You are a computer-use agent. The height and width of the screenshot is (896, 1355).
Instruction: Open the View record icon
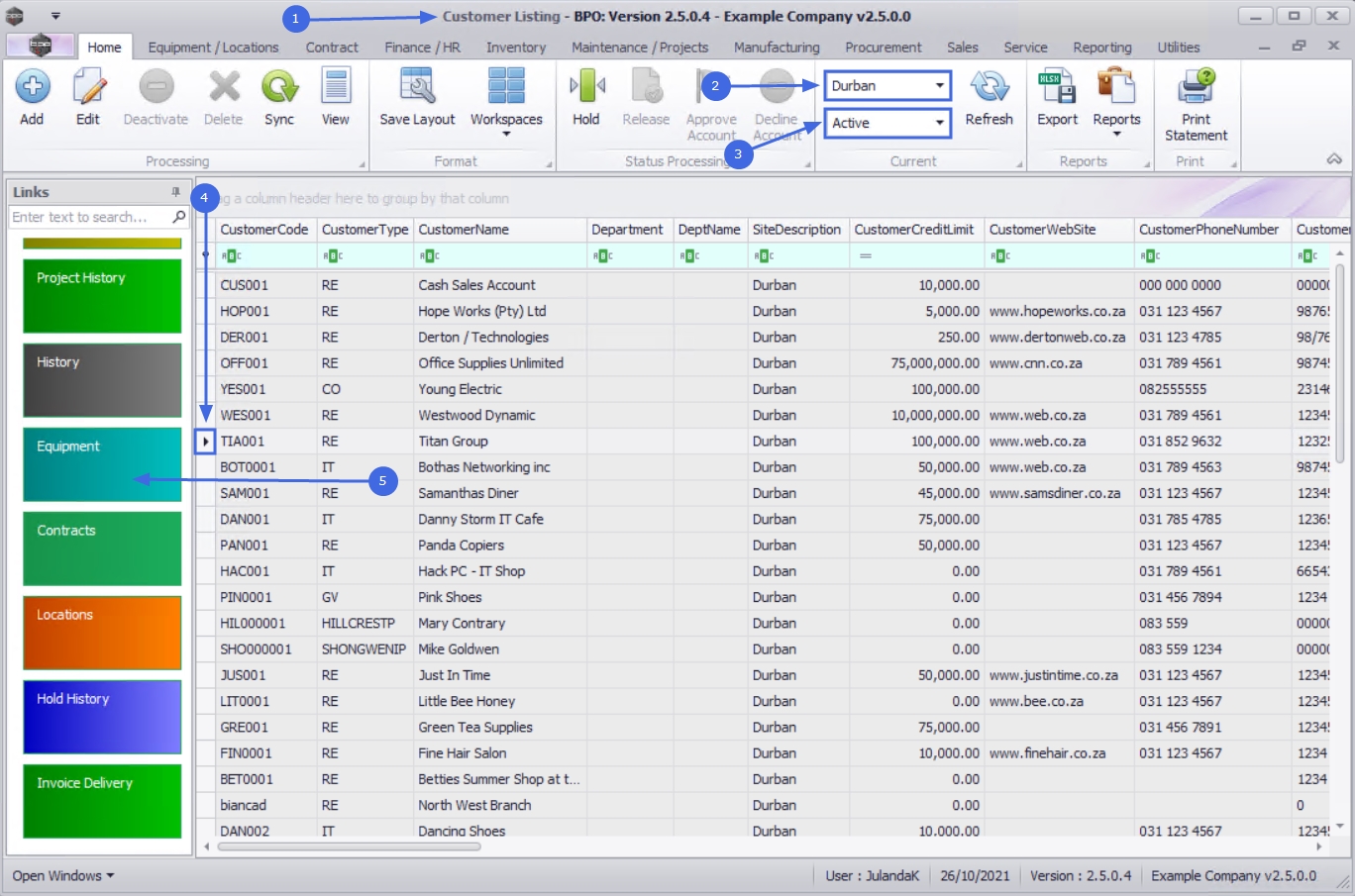click(336, 88)
